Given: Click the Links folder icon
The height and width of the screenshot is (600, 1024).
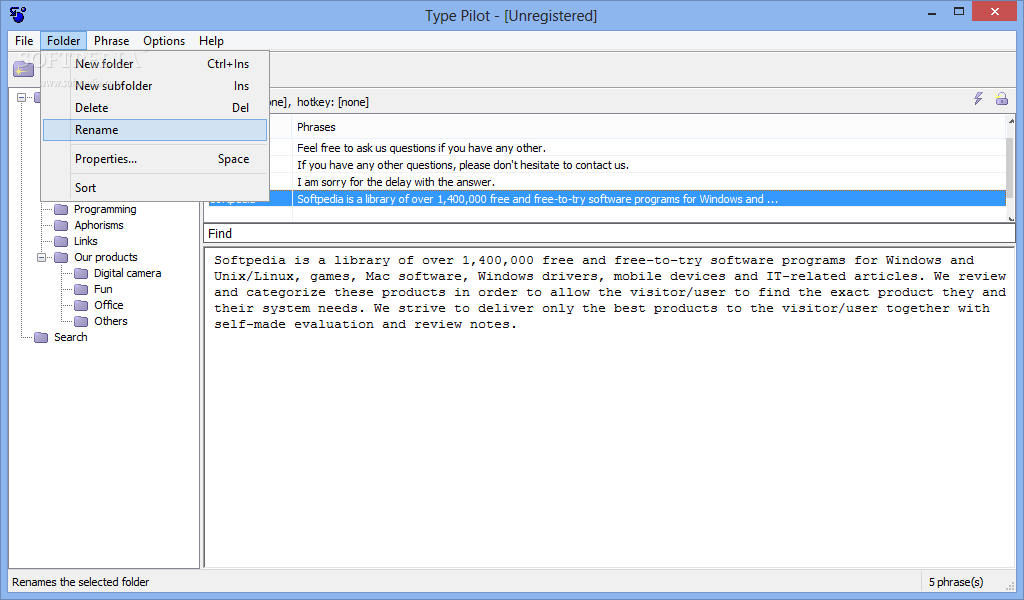Looking at the screenshot, I should pos(61,241).
